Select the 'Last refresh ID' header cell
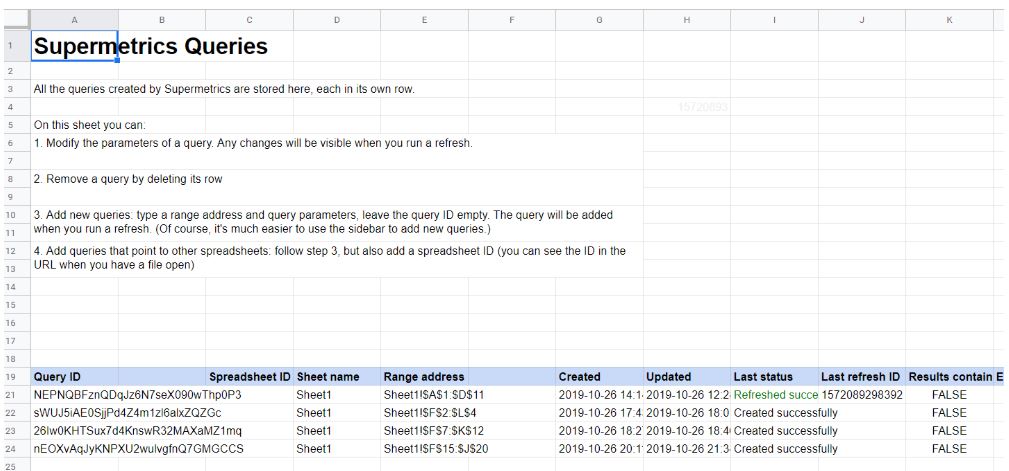 862,376
